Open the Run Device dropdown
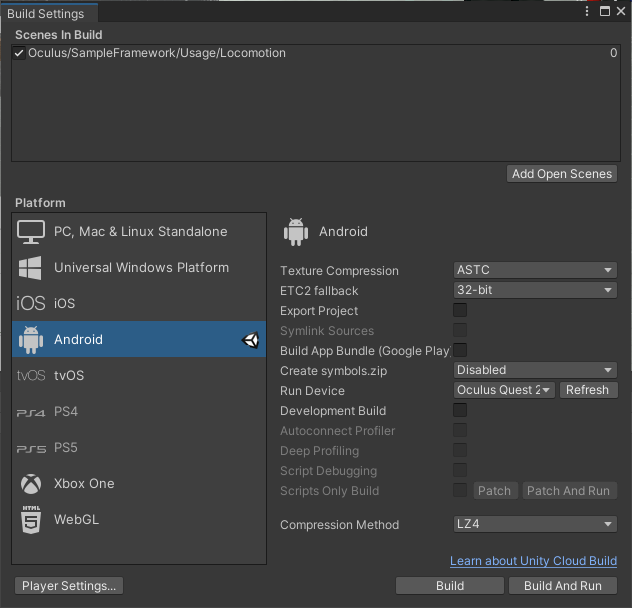632x608 pixels. (504, 391)
